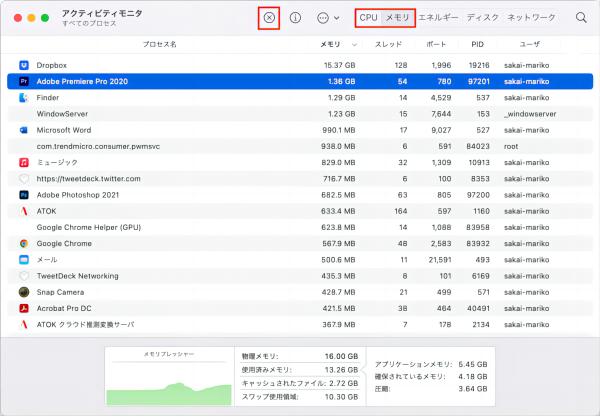The width and height of the screenshot is (600, 416).
Task: Sort by プロセス名 column header
Action: point(160,44)
